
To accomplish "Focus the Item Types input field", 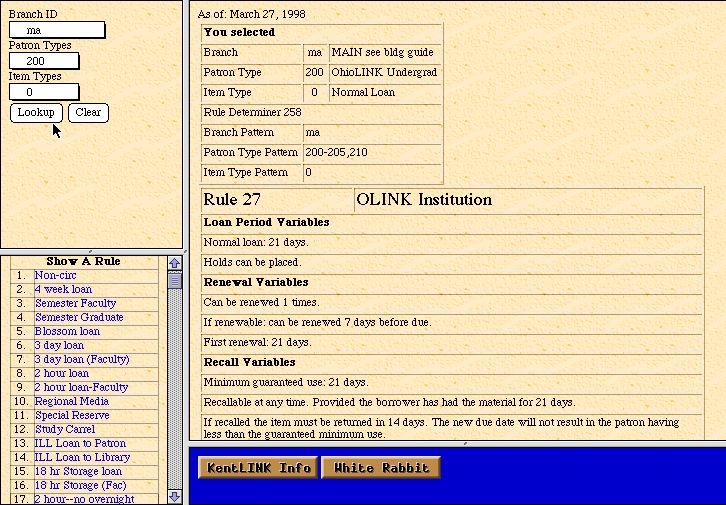I will pyautogui.click(x=44, y=92).
